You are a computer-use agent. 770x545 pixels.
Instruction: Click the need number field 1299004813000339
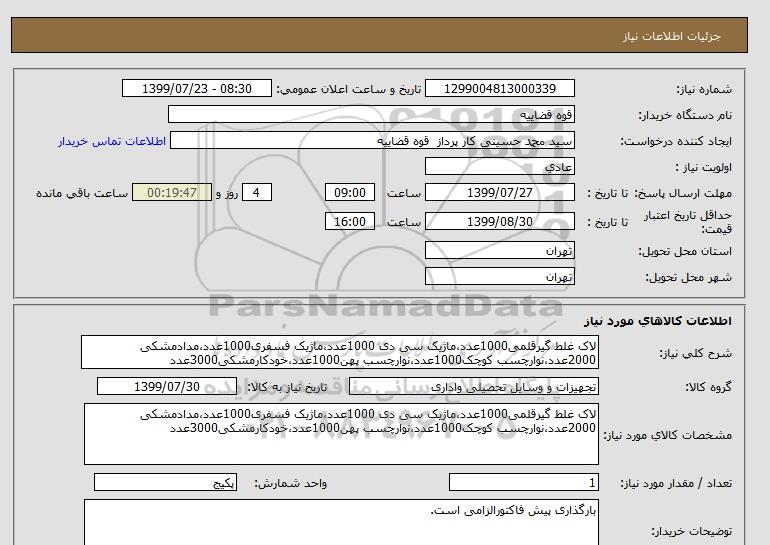coord(499,88)
